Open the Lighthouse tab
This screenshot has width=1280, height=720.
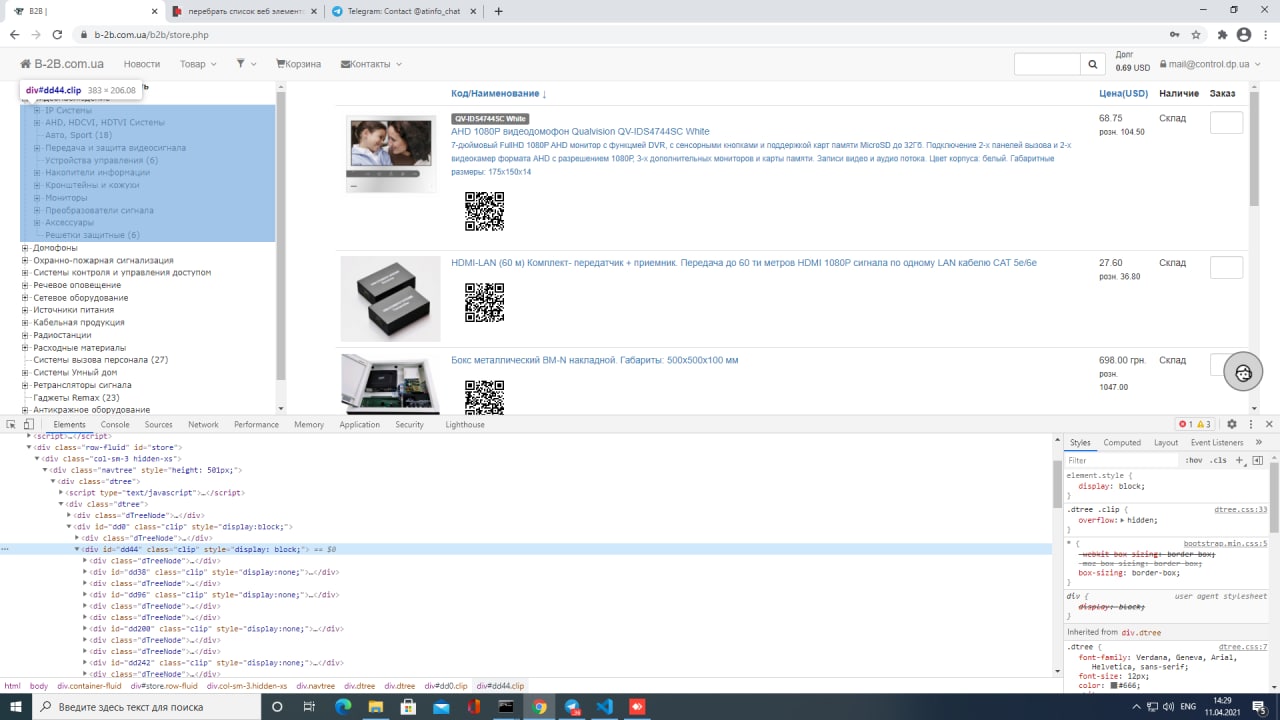pyautogui.click(x=465, y=424)
